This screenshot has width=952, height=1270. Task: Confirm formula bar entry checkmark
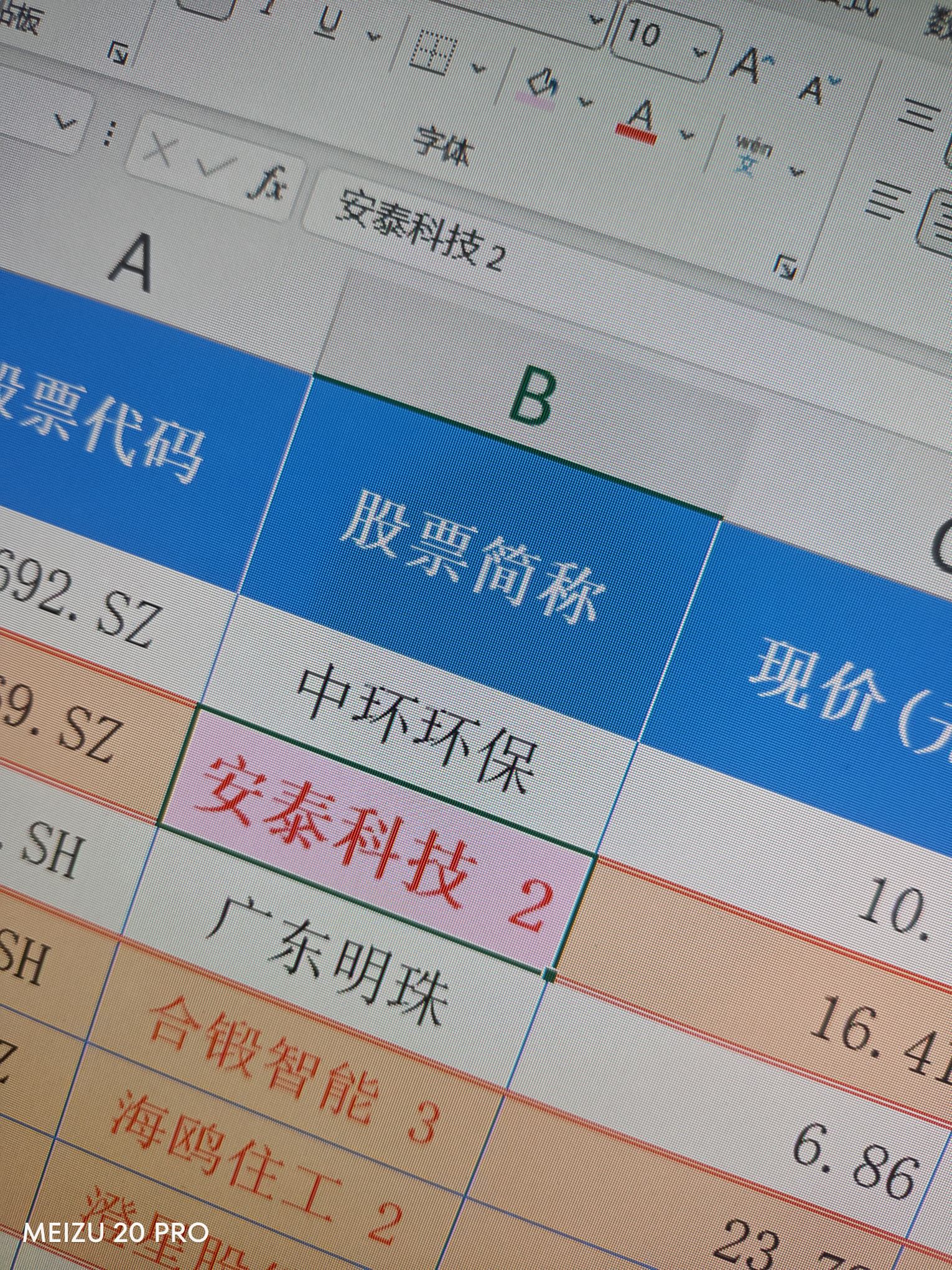[x=215, y=166]
